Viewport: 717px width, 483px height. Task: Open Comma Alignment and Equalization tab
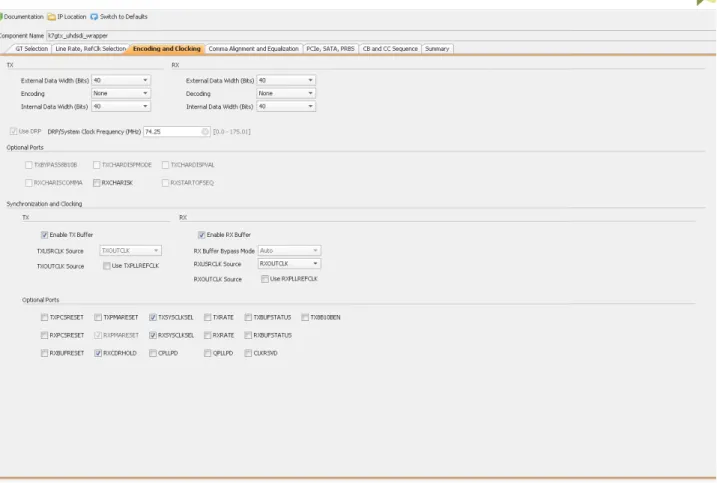pos(253,49)
